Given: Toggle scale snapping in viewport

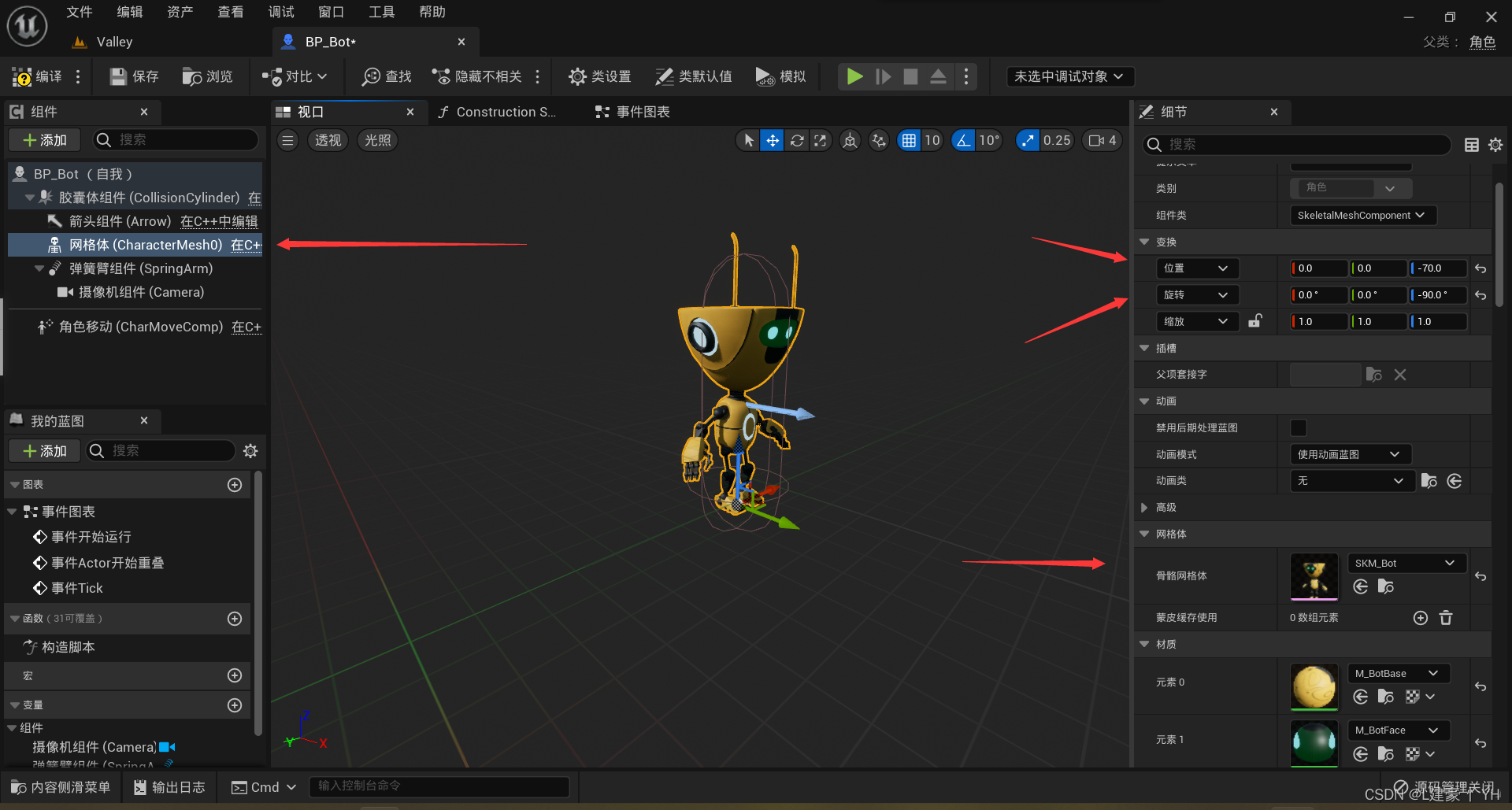Looking at the screenshot, I should 1028,140.
